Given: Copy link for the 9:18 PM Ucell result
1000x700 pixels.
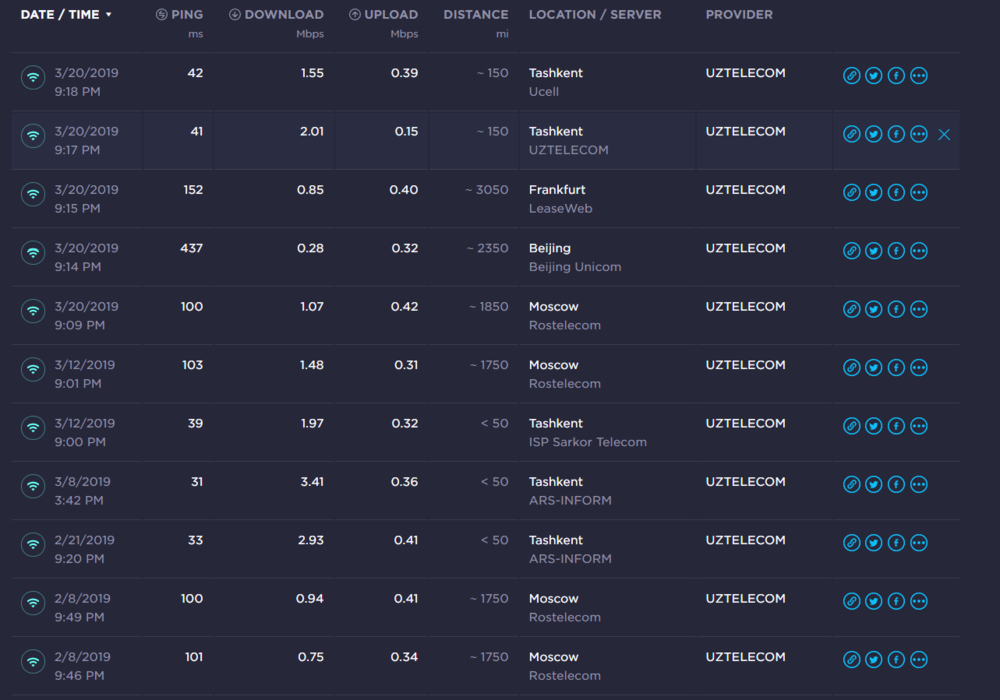Looking at the screenshot, I should tap(851, 76).
